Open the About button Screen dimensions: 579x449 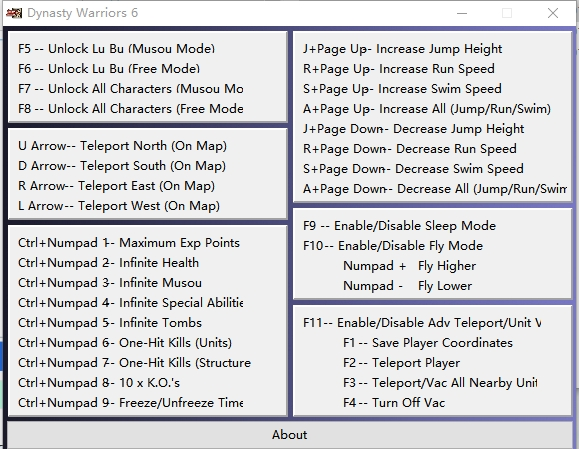[290, 435]
